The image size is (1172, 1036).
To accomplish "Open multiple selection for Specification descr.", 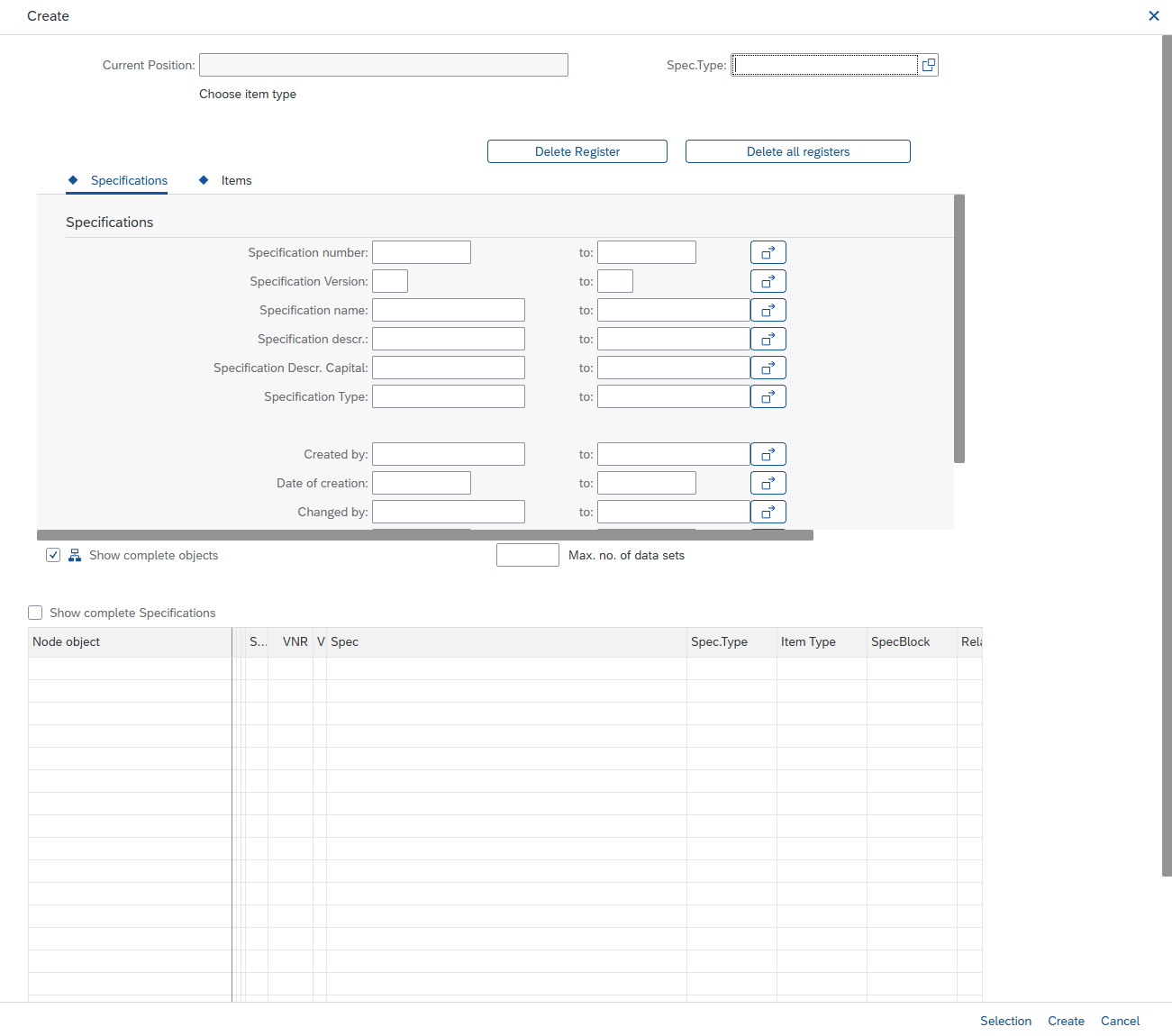I will 768,339.
